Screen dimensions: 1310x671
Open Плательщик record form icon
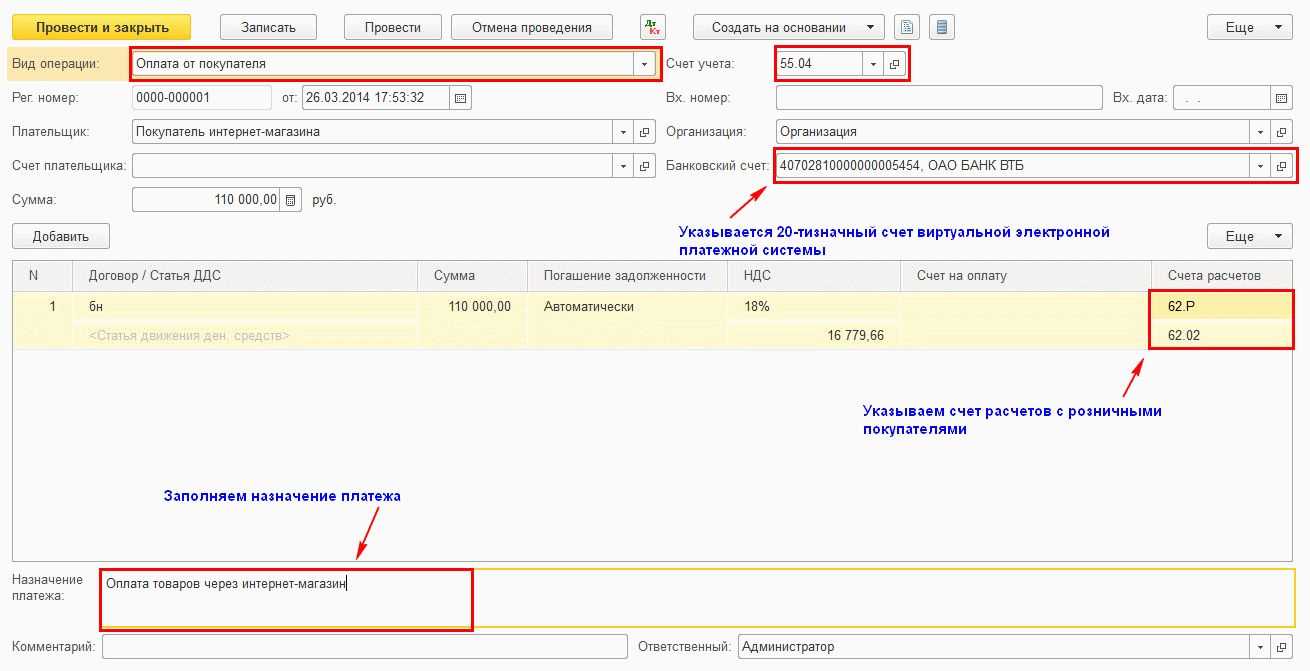[x=645, y=132]
